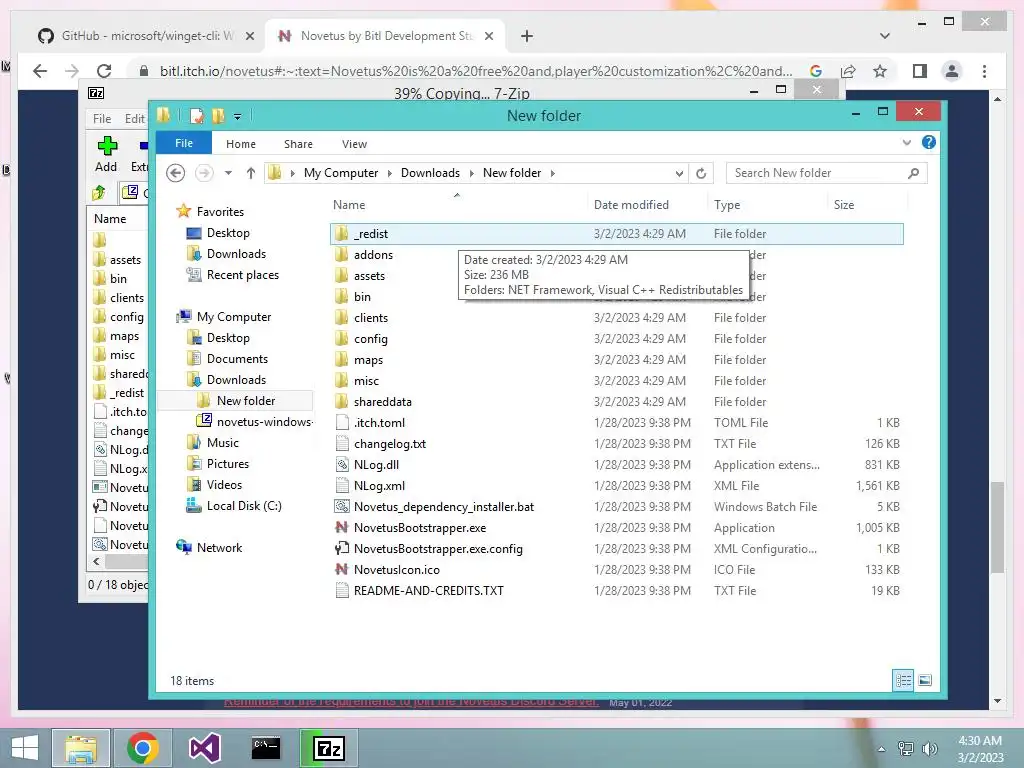Viewport: 1024px width, 768px height.
Task: Open Recent locations dropdown arrow
Action: tap(228, 173)
